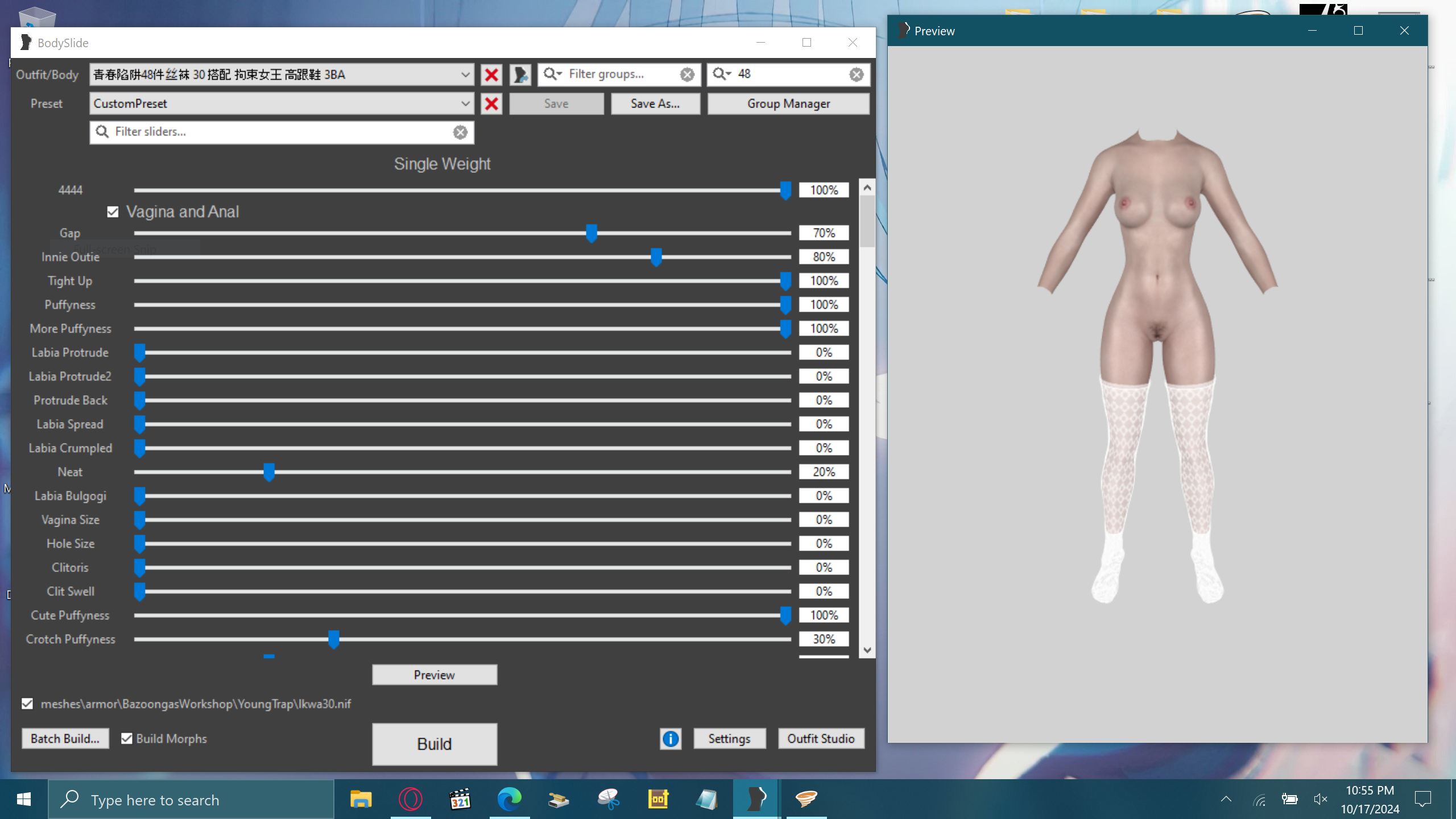Open Batch Build dialog
Image resolution: width=1456 pixels, height=819 pixels.
pos(65,738)
